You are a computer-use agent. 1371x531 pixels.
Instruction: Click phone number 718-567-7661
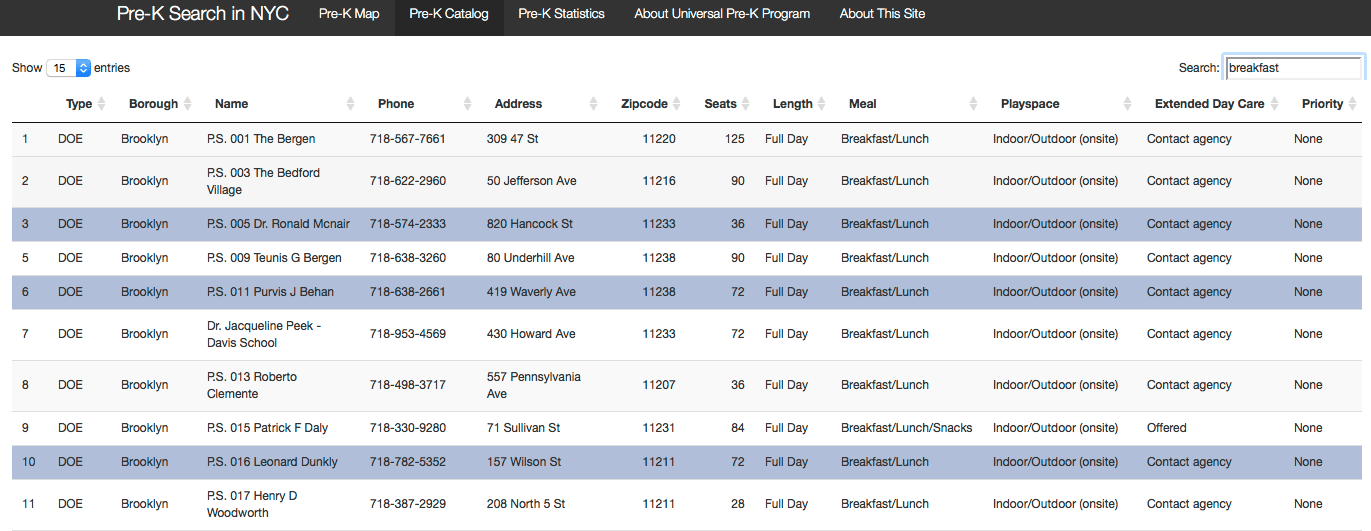(x=408, y=139)
